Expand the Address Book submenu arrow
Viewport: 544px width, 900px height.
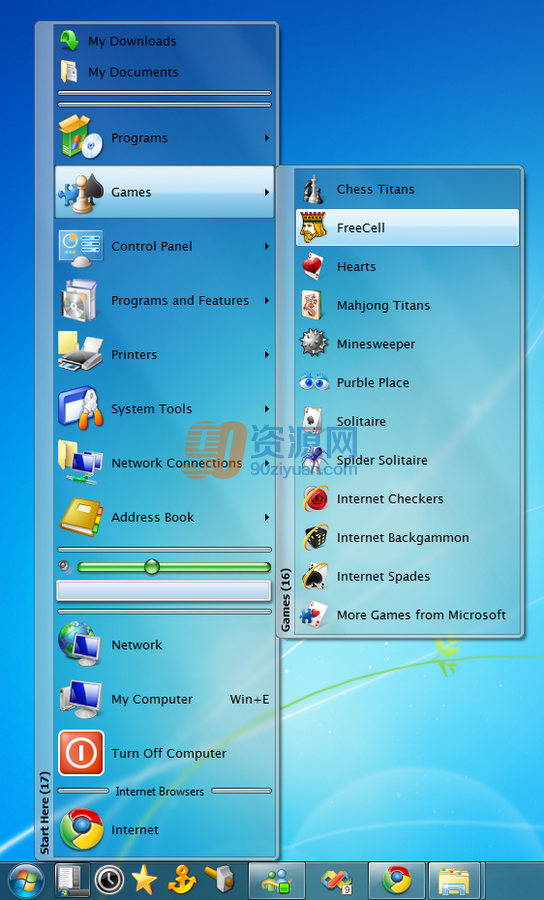click(267, 517)
